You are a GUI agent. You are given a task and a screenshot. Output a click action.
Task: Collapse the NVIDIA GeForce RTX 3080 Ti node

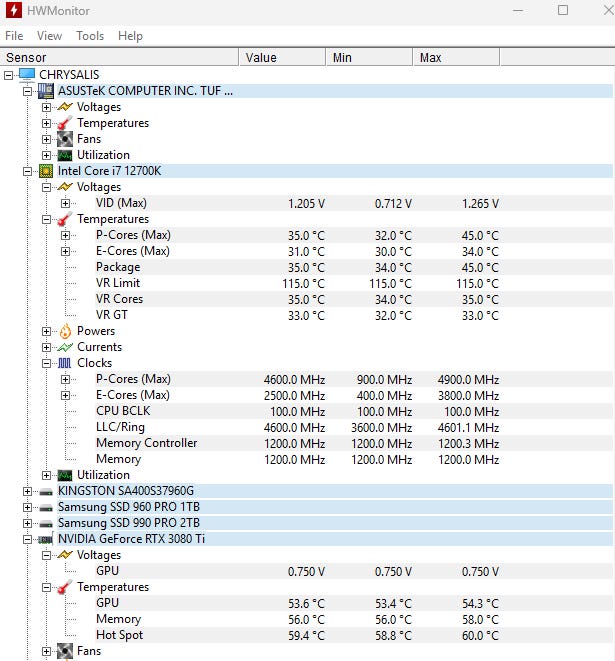[27, 540]
